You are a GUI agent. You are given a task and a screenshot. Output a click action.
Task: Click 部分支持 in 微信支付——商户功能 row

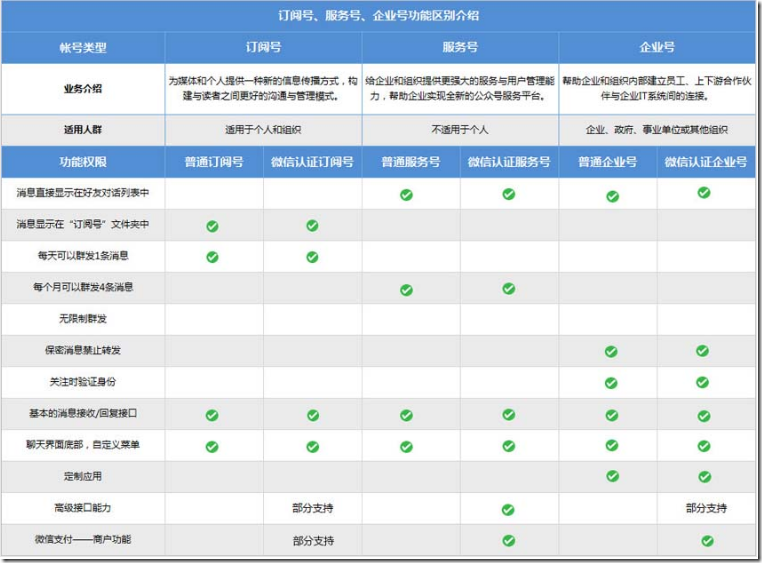click(313, 541)
